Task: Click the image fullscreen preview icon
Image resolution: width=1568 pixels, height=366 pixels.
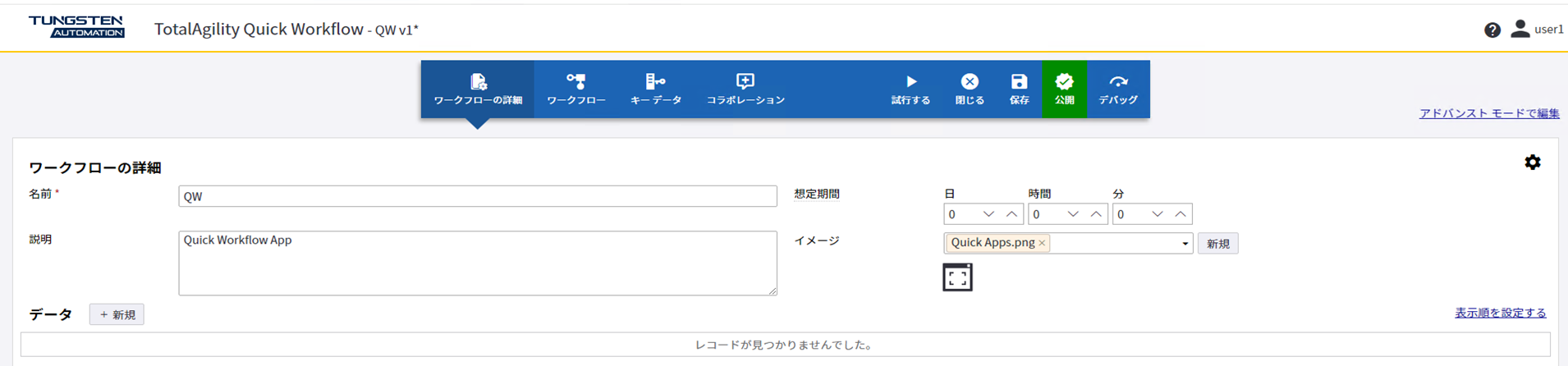Action: pos(957,277)
